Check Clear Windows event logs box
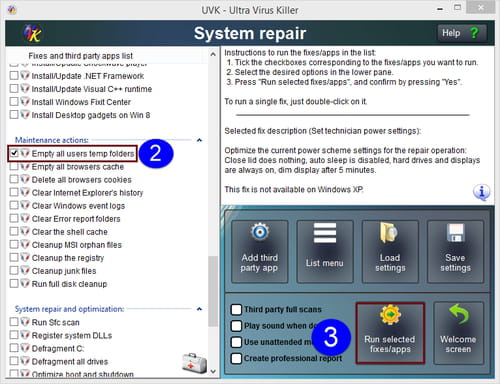The image size is (500, 384). (14, 205)
